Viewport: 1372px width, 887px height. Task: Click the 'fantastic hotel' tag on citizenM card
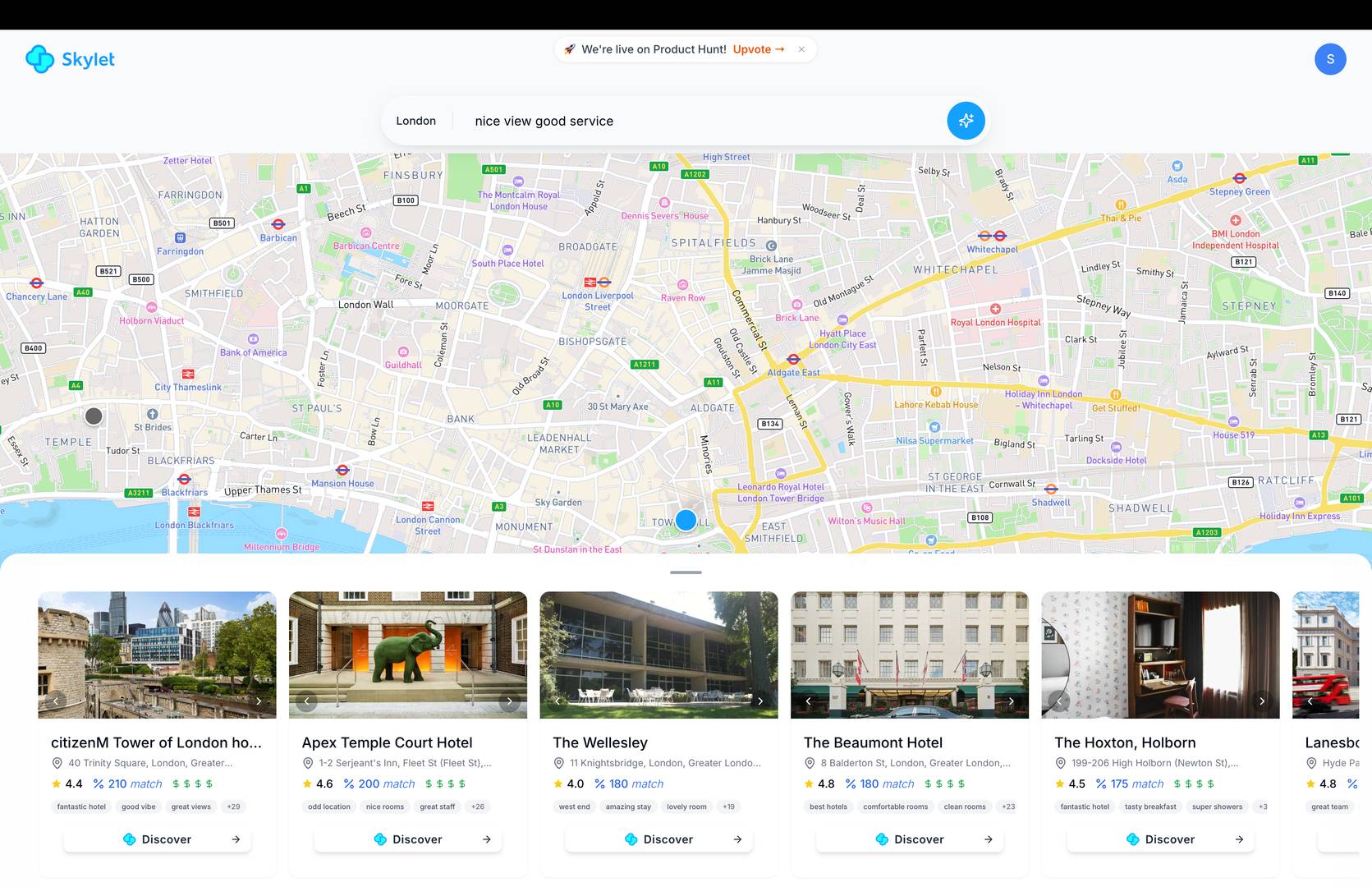(81, 807)
